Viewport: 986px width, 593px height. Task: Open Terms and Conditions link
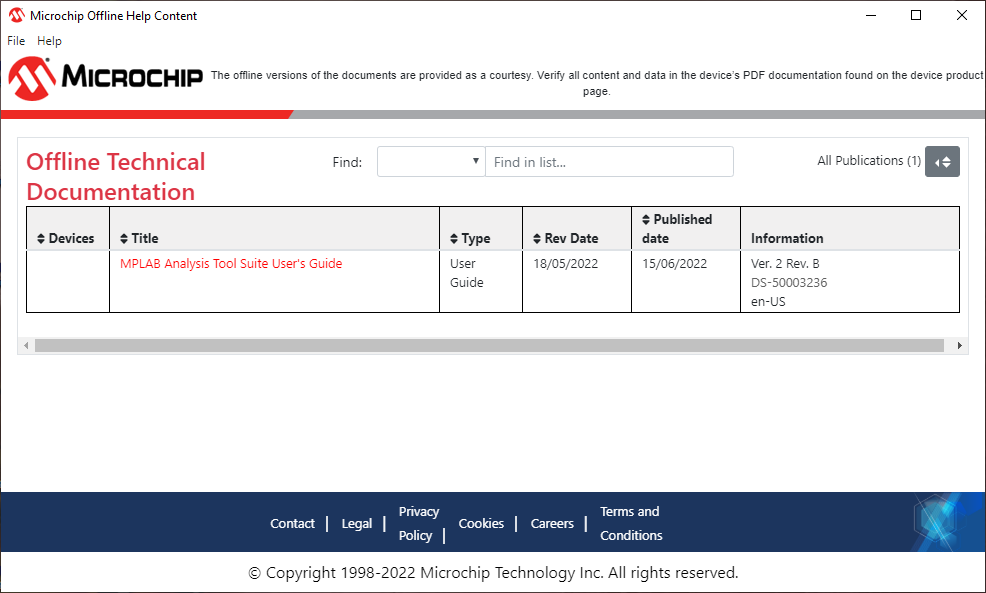pyautogui.click(x=631, y=523)
